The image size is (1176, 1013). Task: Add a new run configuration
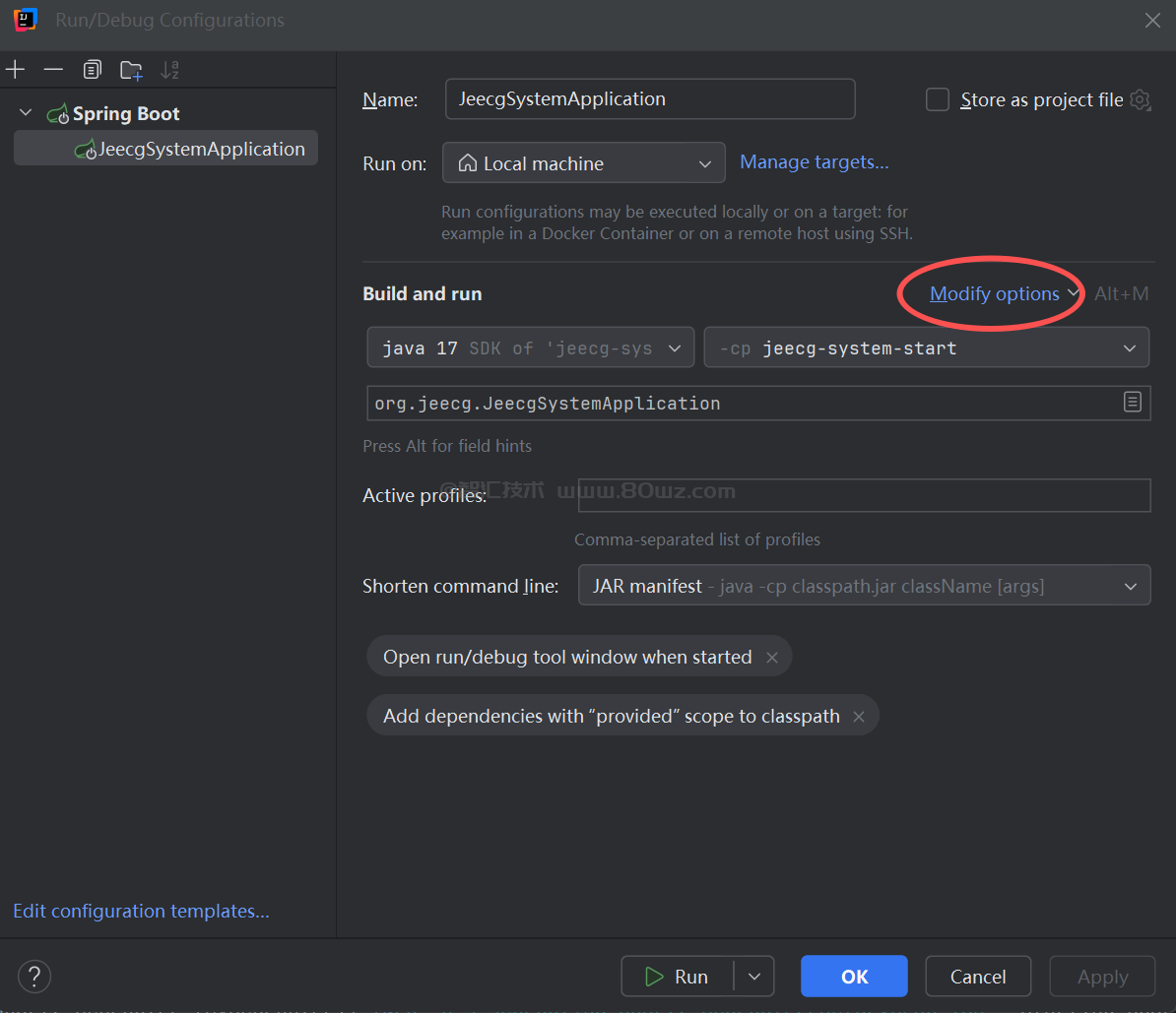15,70
